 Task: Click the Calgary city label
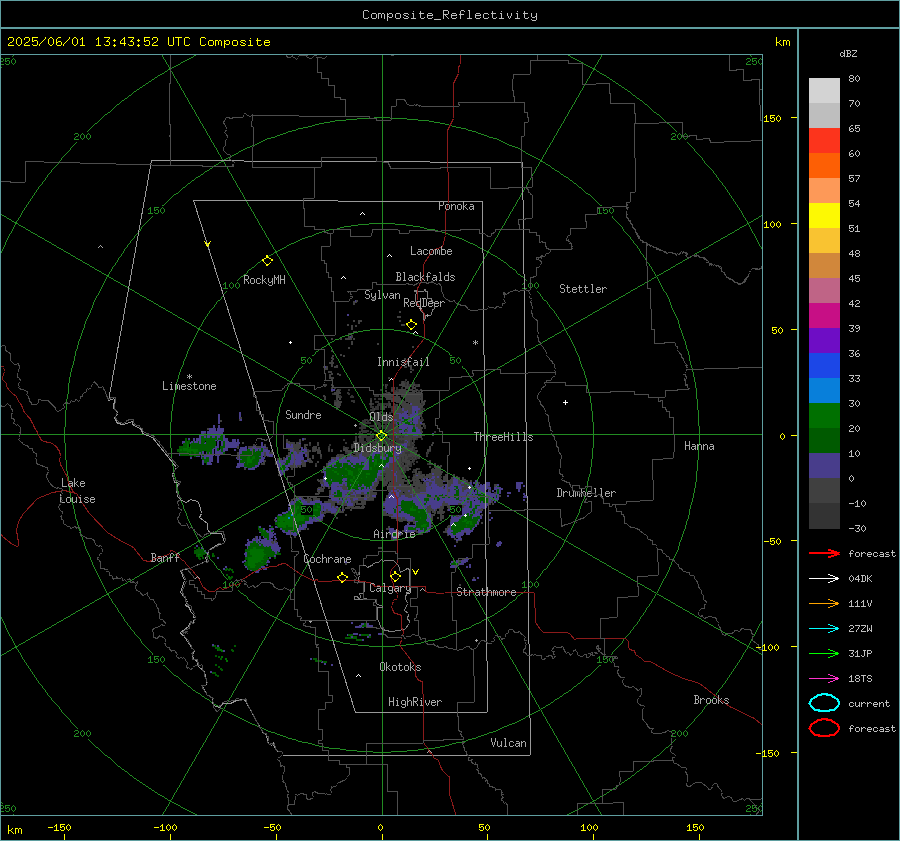tap(390, 588)
